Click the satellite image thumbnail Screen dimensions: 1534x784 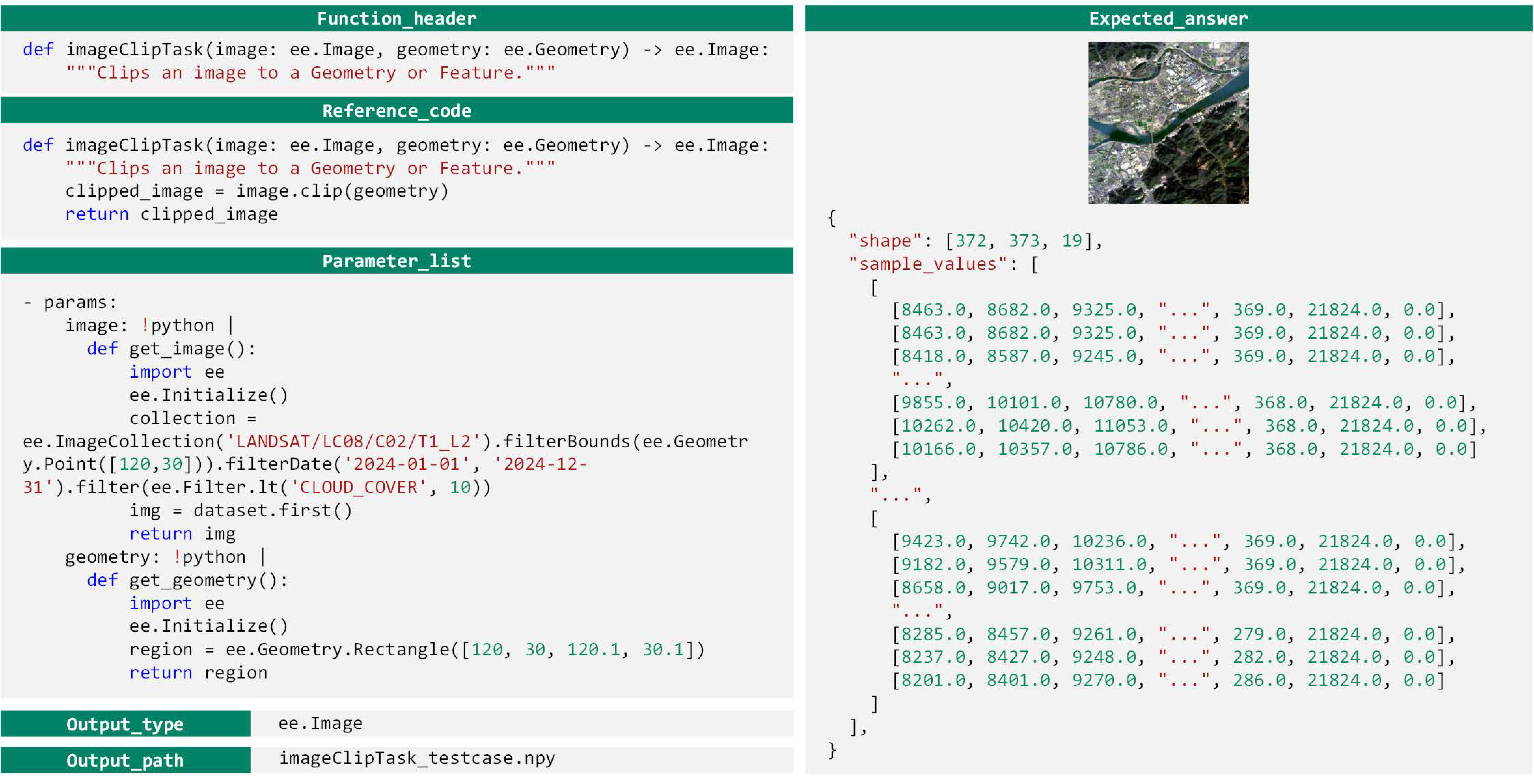pos(1168,123)
